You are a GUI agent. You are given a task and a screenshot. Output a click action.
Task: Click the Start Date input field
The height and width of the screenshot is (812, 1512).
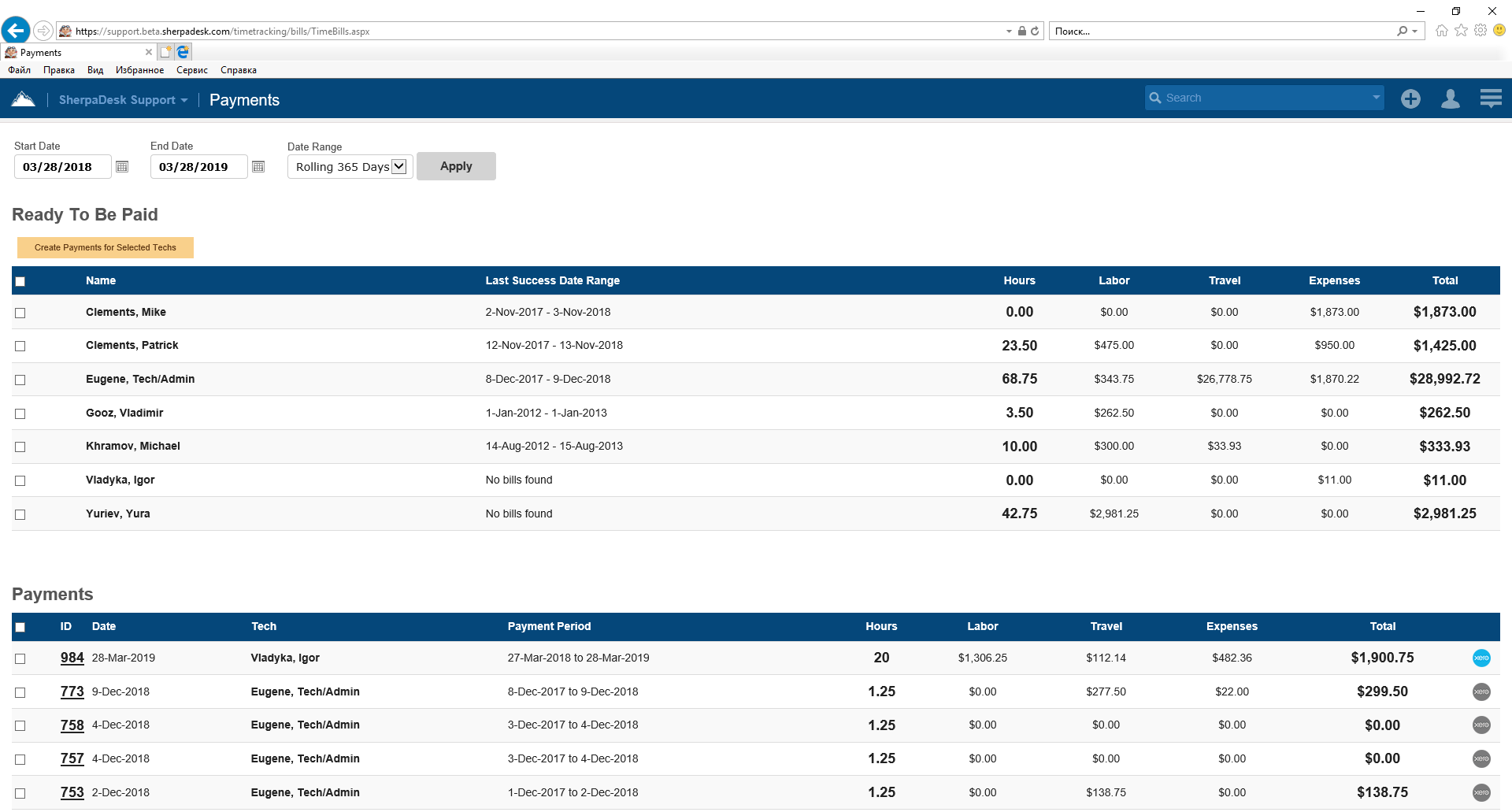coord(62,167)
